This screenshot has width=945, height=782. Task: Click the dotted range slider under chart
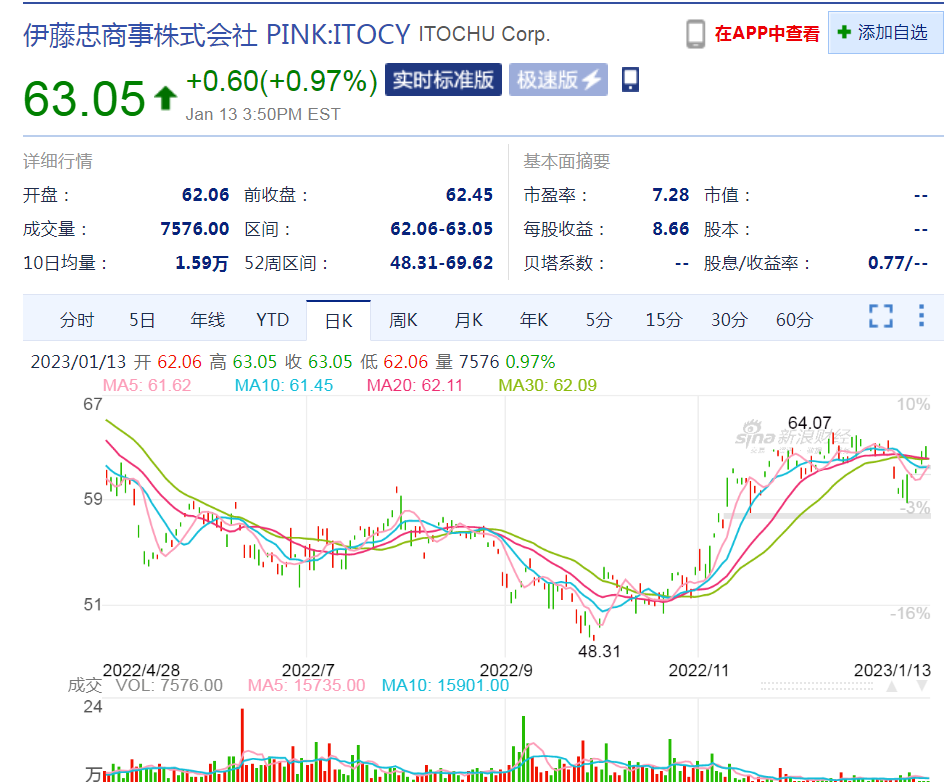point(817,686)
